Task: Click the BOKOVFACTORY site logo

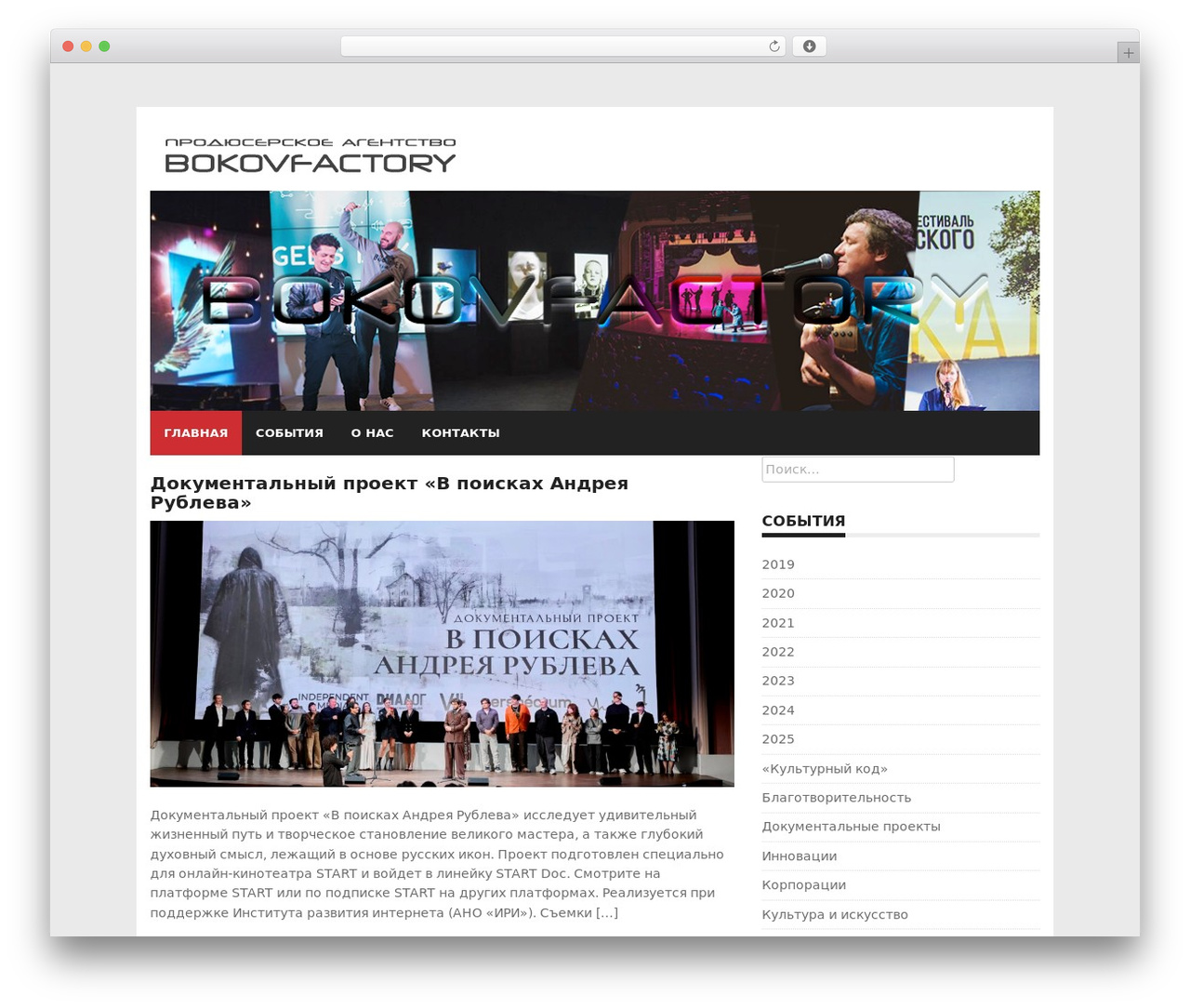Action: tap(311, 156)
